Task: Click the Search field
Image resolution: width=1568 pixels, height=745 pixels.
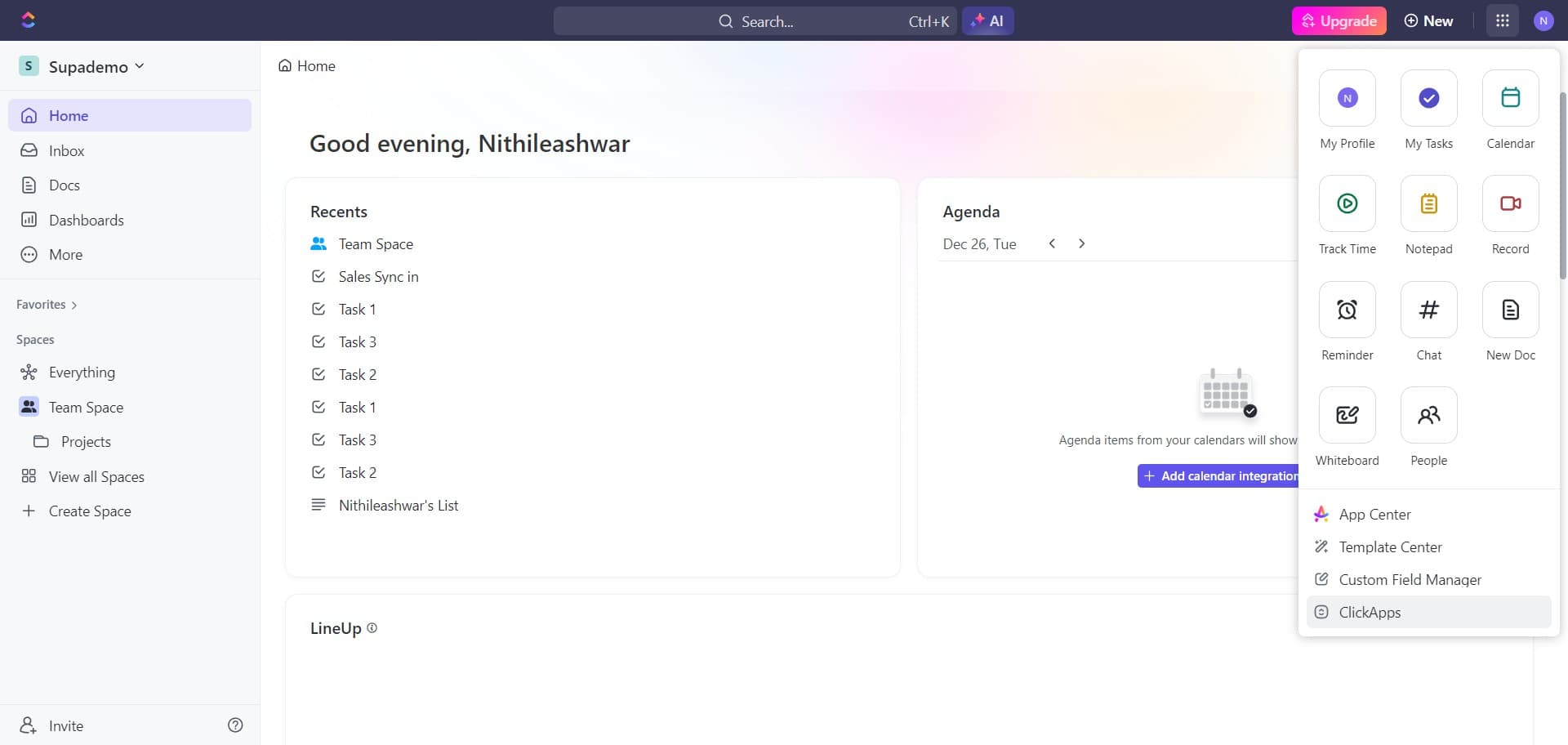Action: [x=784, y=20]
